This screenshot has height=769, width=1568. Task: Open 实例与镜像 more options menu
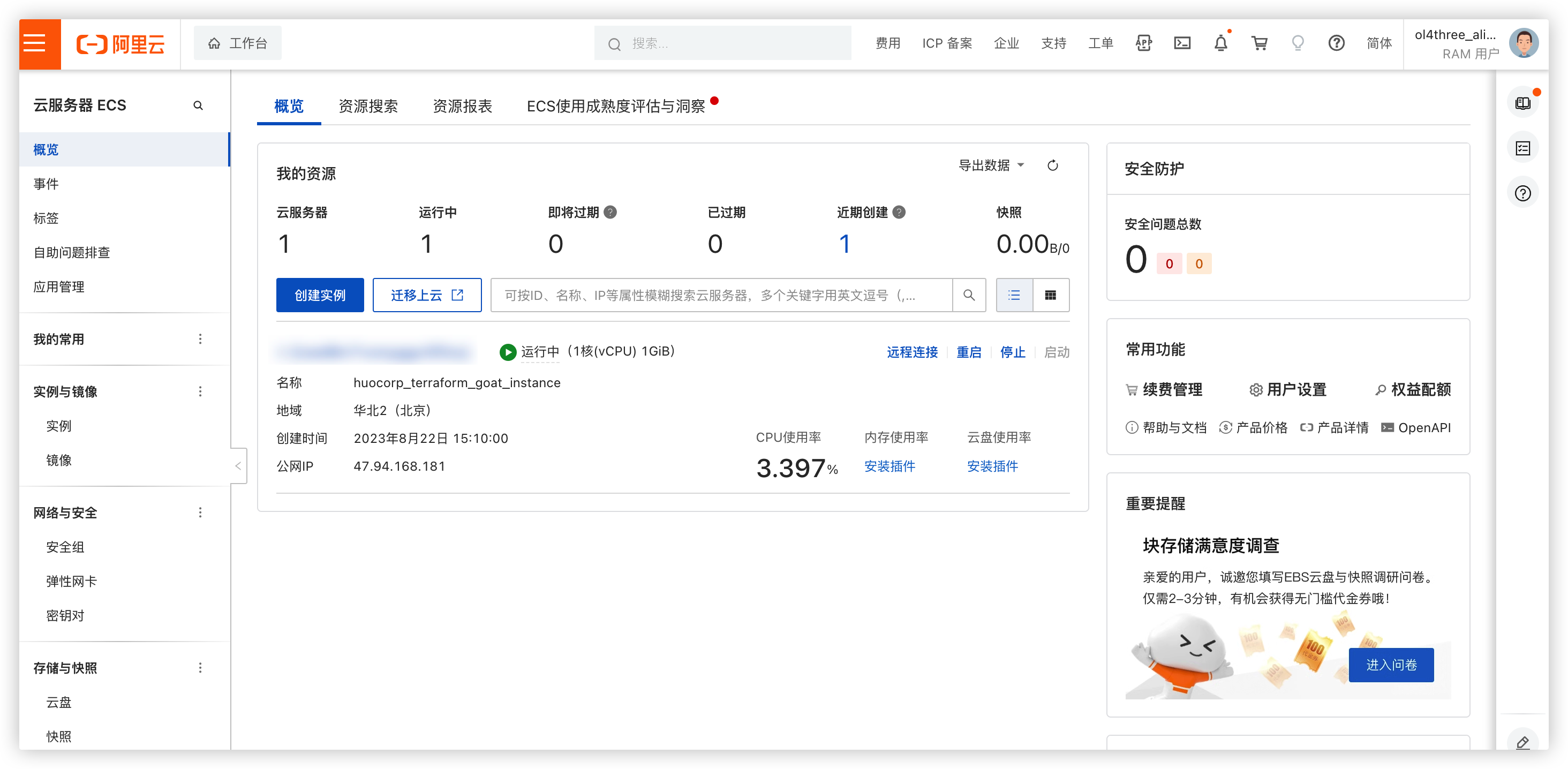tap(200, 391)
